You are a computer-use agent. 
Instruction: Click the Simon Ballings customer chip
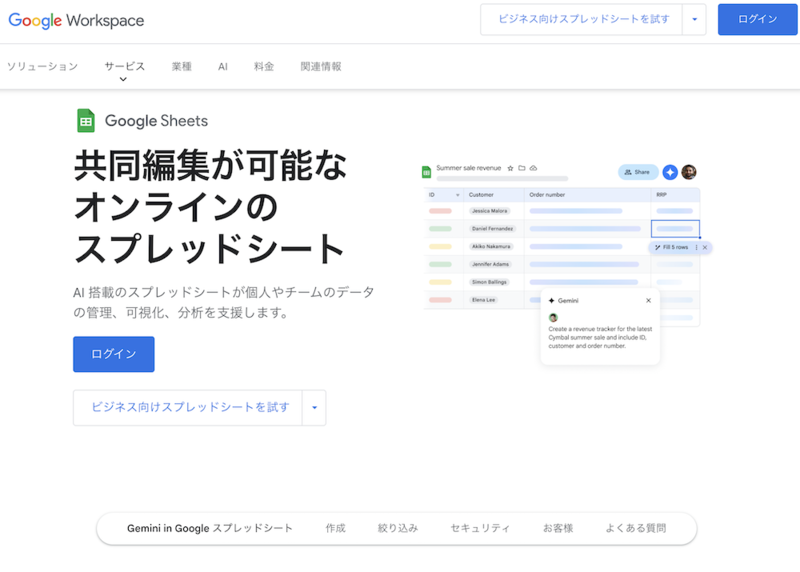pos(489,282)
